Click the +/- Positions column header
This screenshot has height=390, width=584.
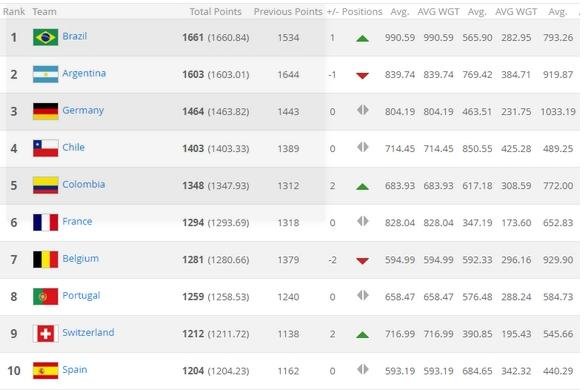[355, 12]
